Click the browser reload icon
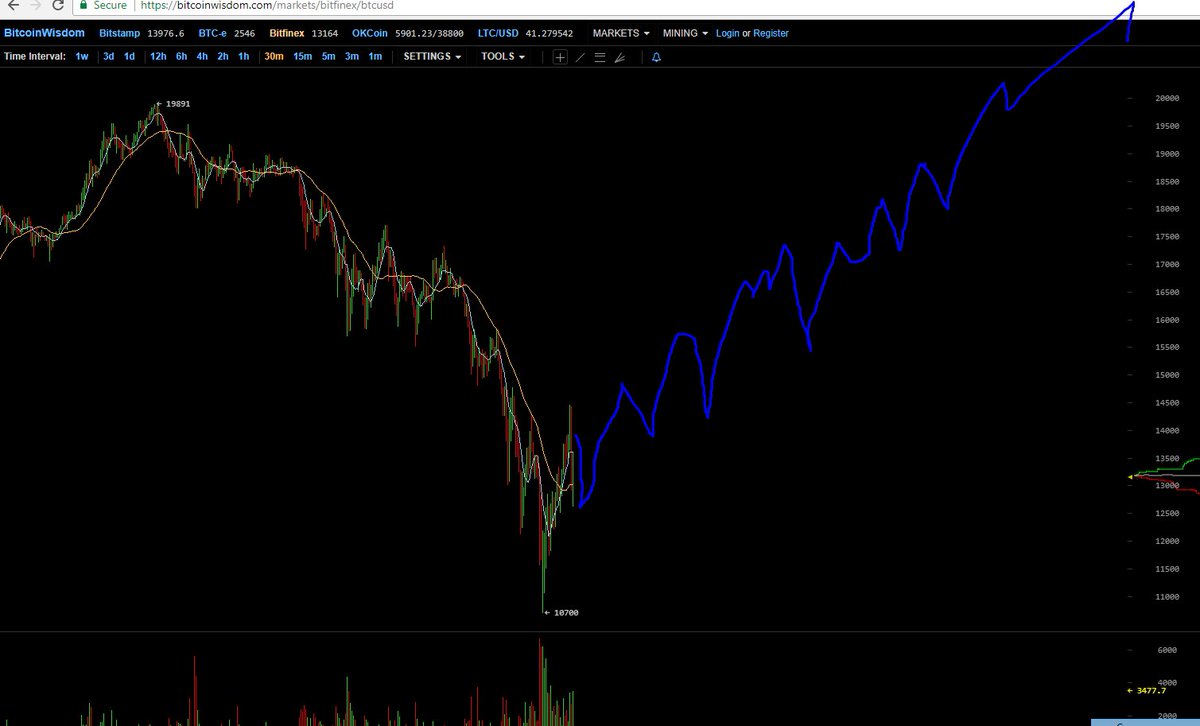This screenshot has height=726, width=1200. [57, 6]
